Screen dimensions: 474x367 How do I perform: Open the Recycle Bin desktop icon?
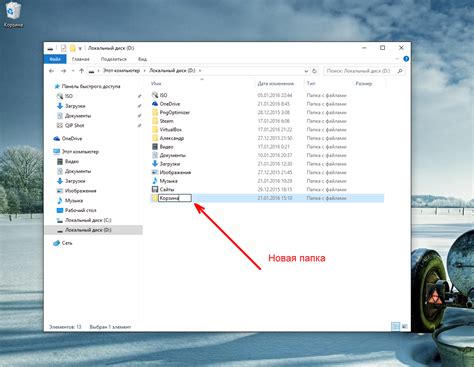(x=13, y=14)
